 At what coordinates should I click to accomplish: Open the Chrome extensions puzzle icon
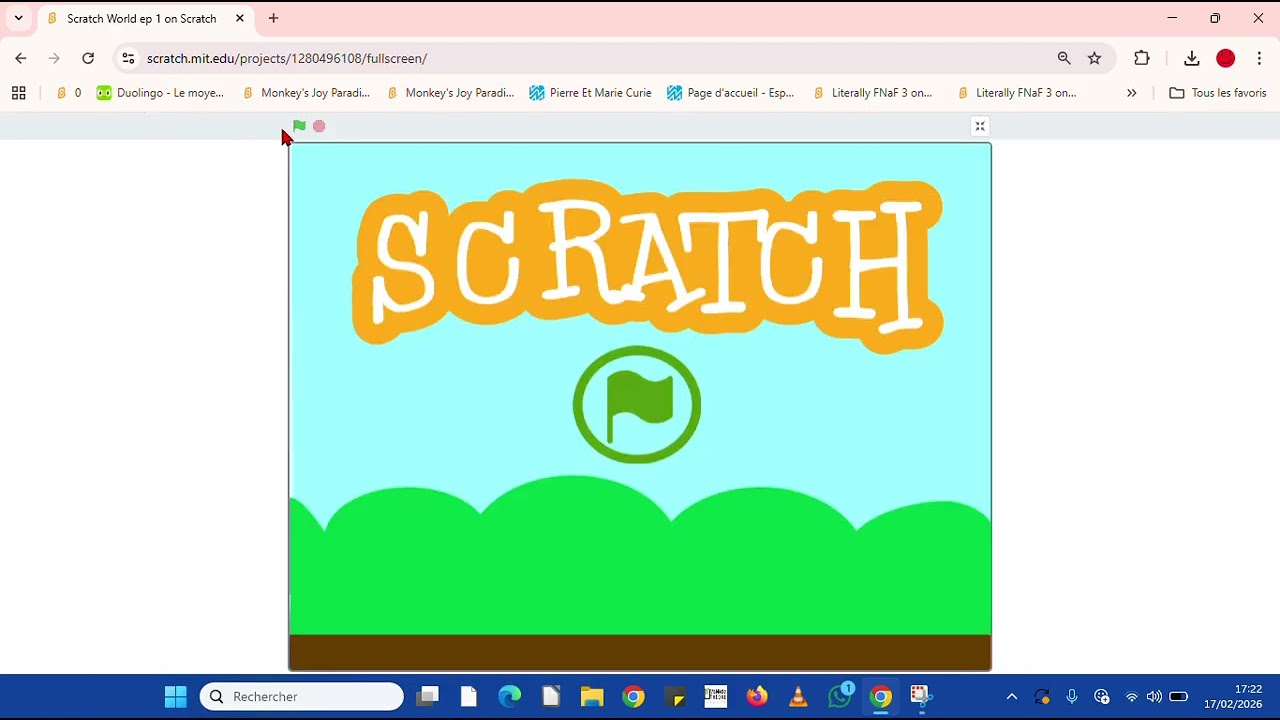[x=1142, y=58]
